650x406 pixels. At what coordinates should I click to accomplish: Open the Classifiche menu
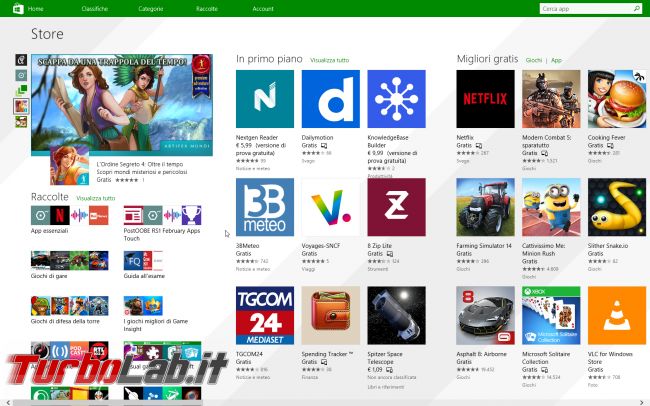[x=95, y=9]
